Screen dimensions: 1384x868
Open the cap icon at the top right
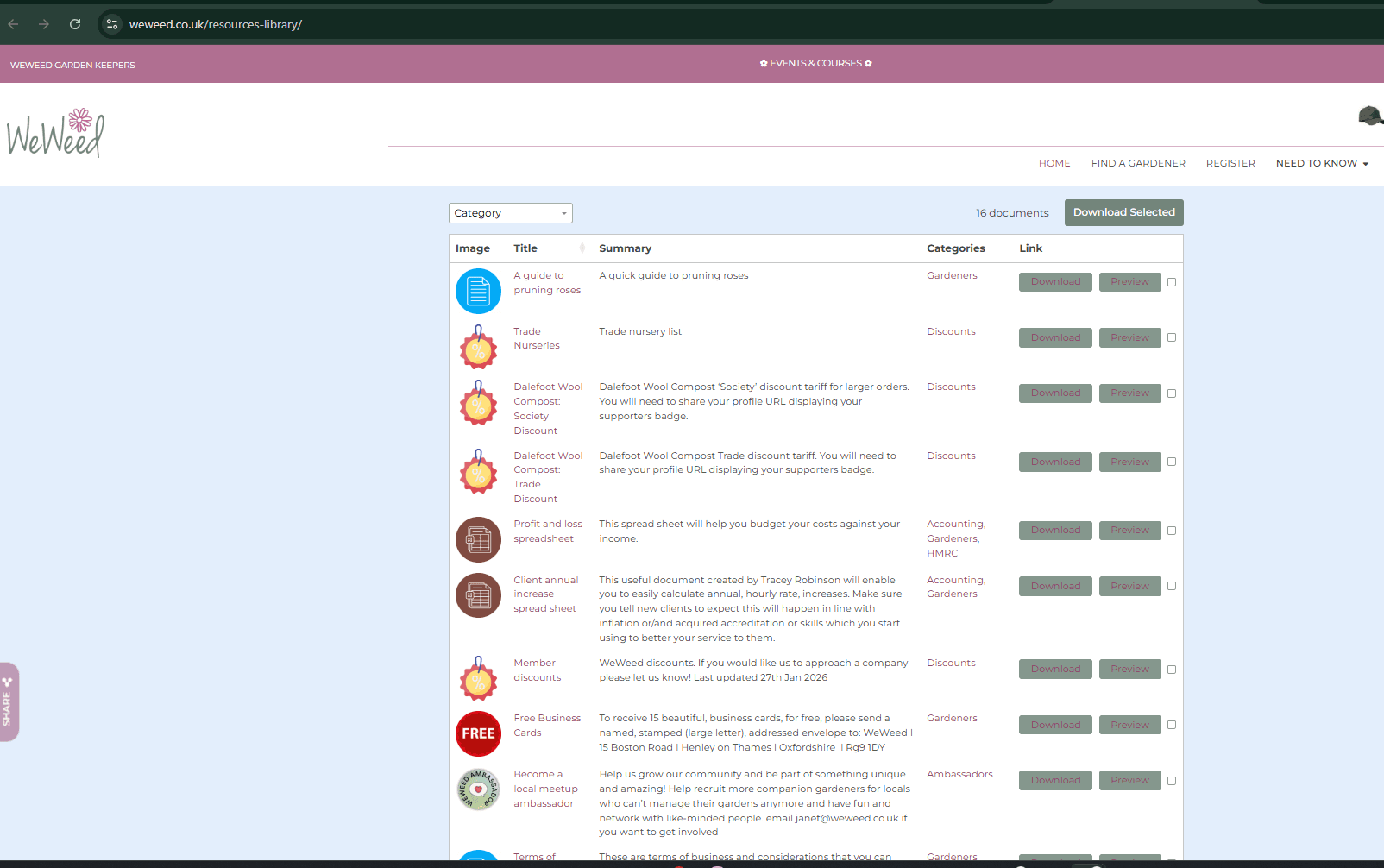point(1370,115)
